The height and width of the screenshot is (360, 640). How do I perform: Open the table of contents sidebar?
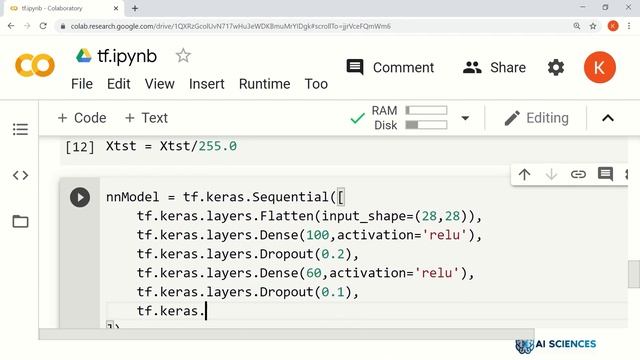click(20, 129)
